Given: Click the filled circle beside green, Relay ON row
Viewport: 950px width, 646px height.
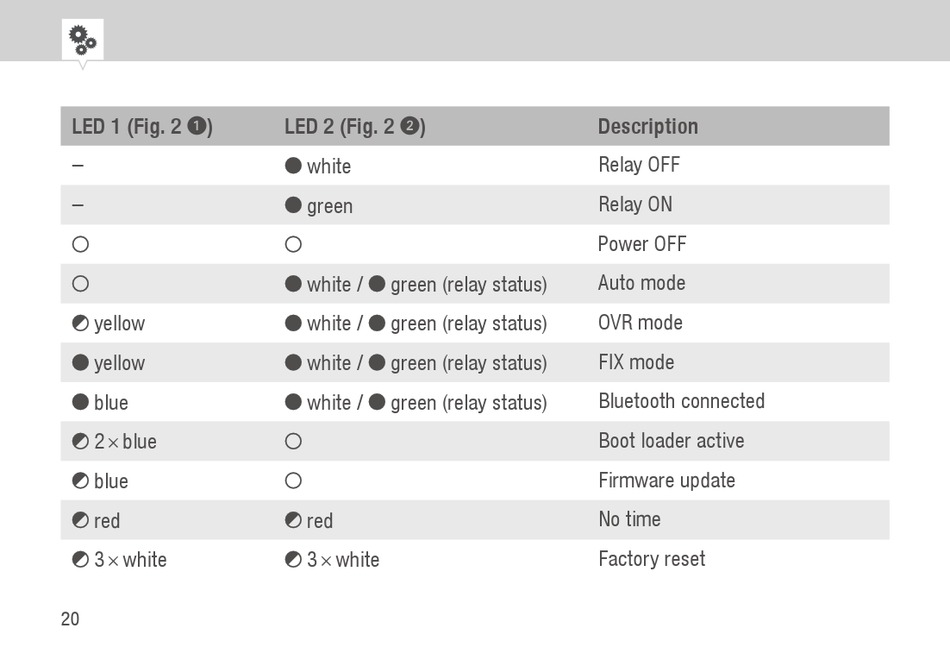Looking at the screenshot, I should coord(293,205).
